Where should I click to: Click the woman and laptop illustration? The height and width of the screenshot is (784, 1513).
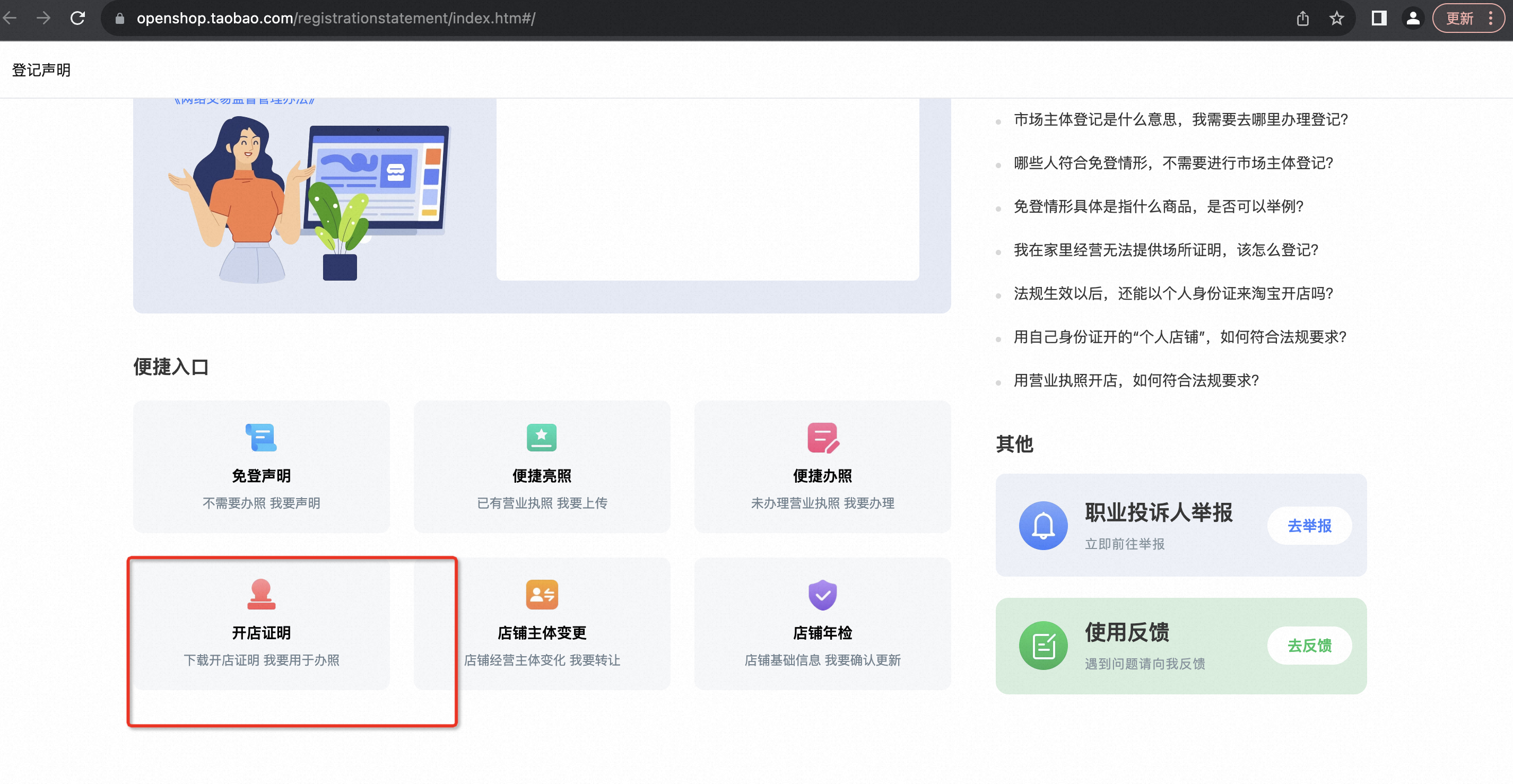(308, 199)
